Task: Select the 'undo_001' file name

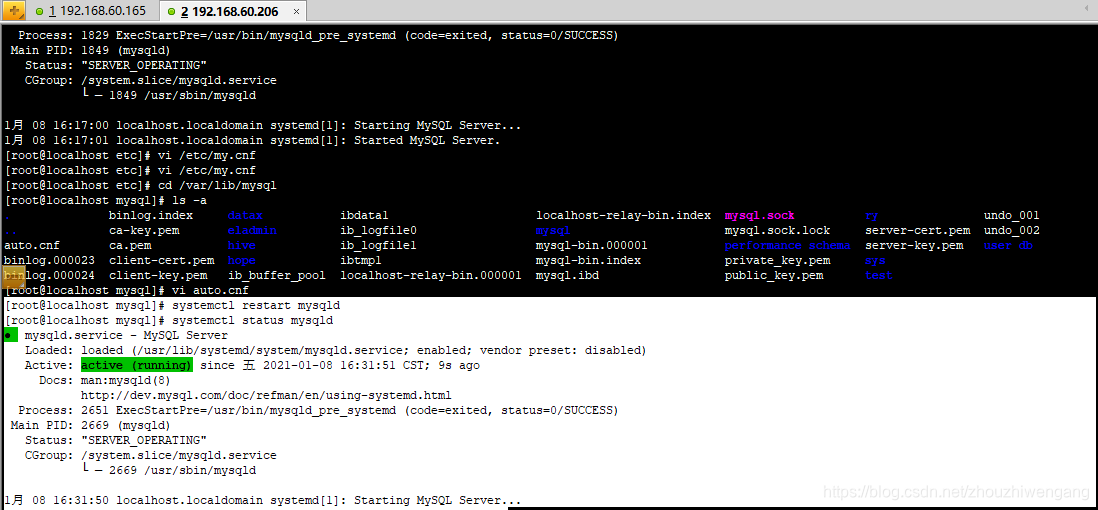Action: (x=1012, y=215)
